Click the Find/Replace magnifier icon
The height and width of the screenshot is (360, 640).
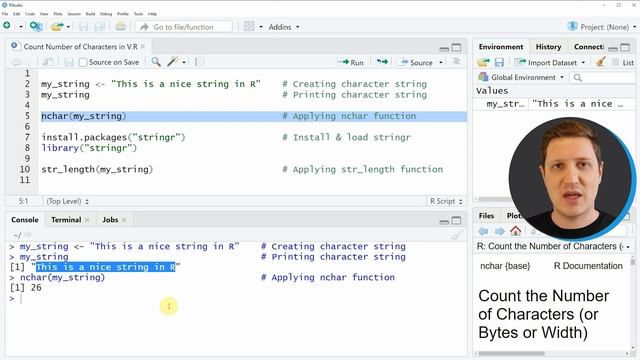[x=156, y=62]
